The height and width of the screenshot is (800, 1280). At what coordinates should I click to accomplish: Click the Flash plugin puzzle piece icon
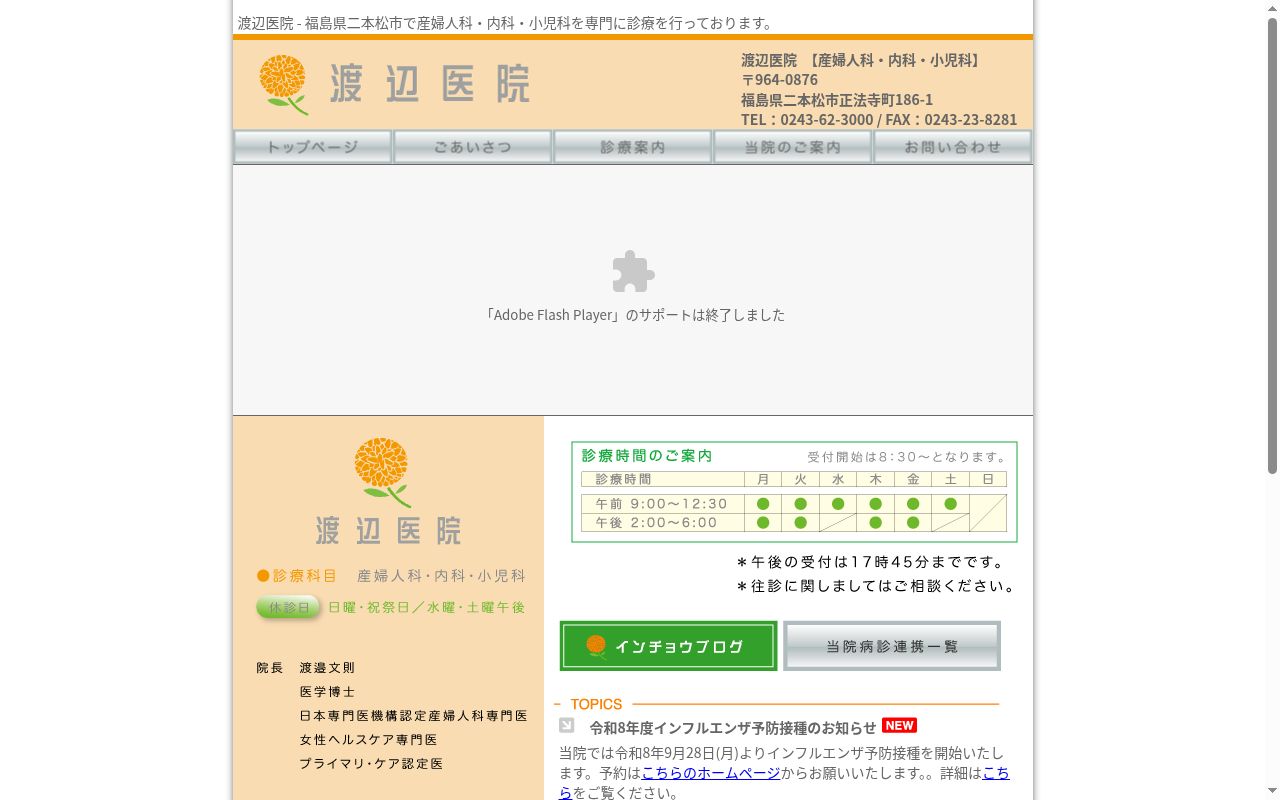[x=633, y=271]
